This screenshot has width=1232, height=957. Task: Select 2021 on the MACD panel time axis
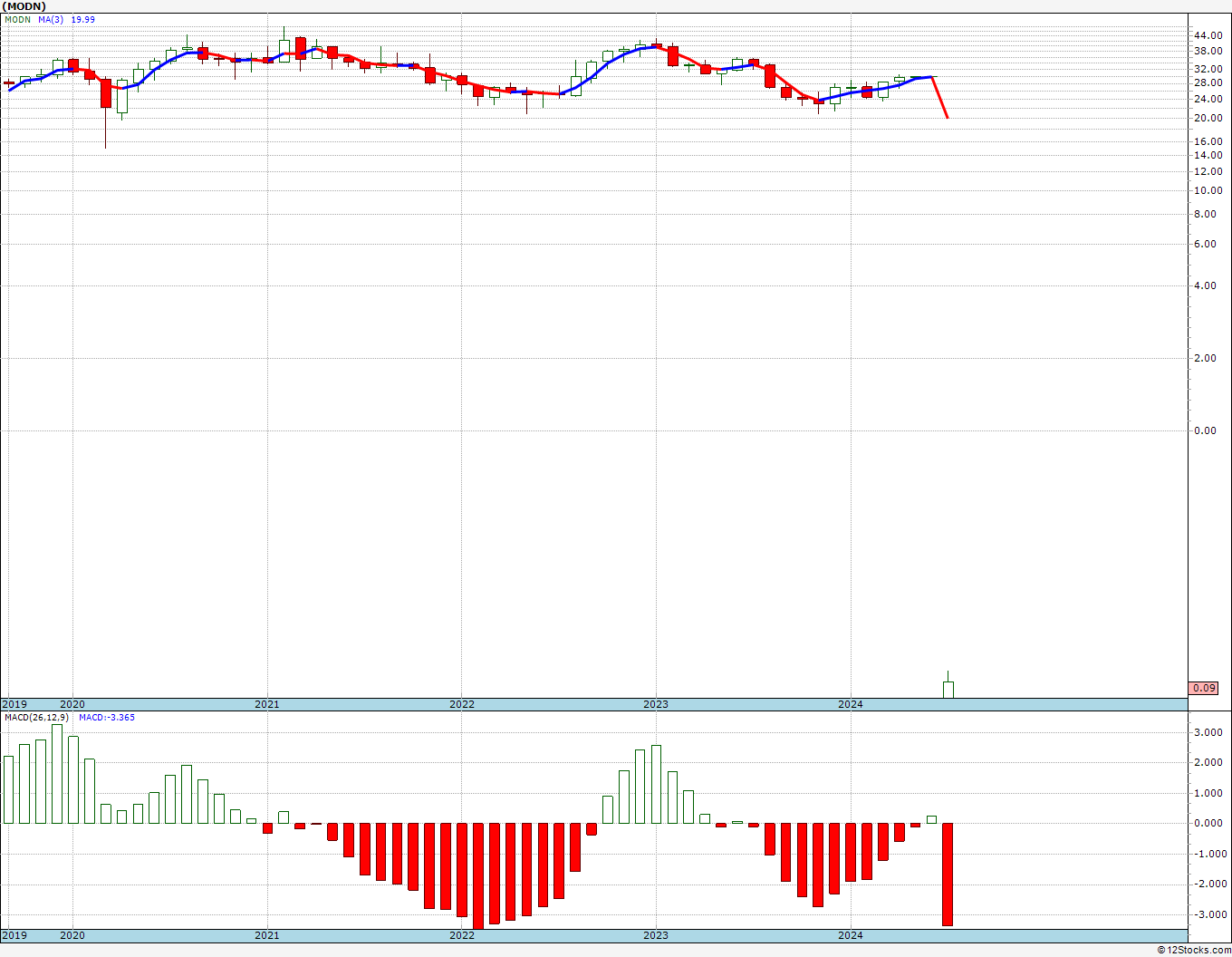267,935
